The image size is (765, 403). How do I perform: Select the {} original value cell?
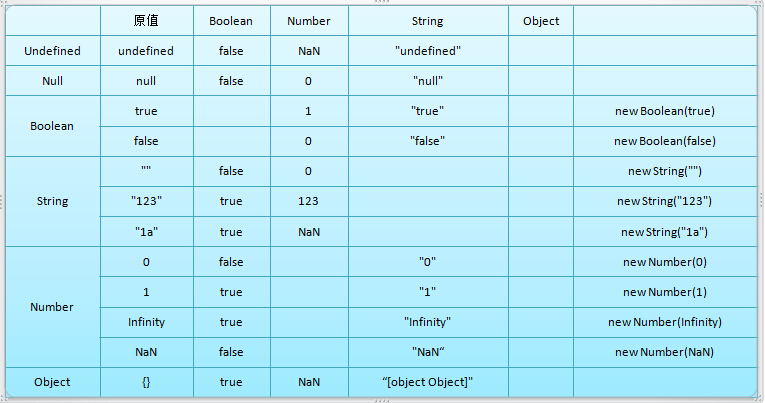tap(146, 382)
